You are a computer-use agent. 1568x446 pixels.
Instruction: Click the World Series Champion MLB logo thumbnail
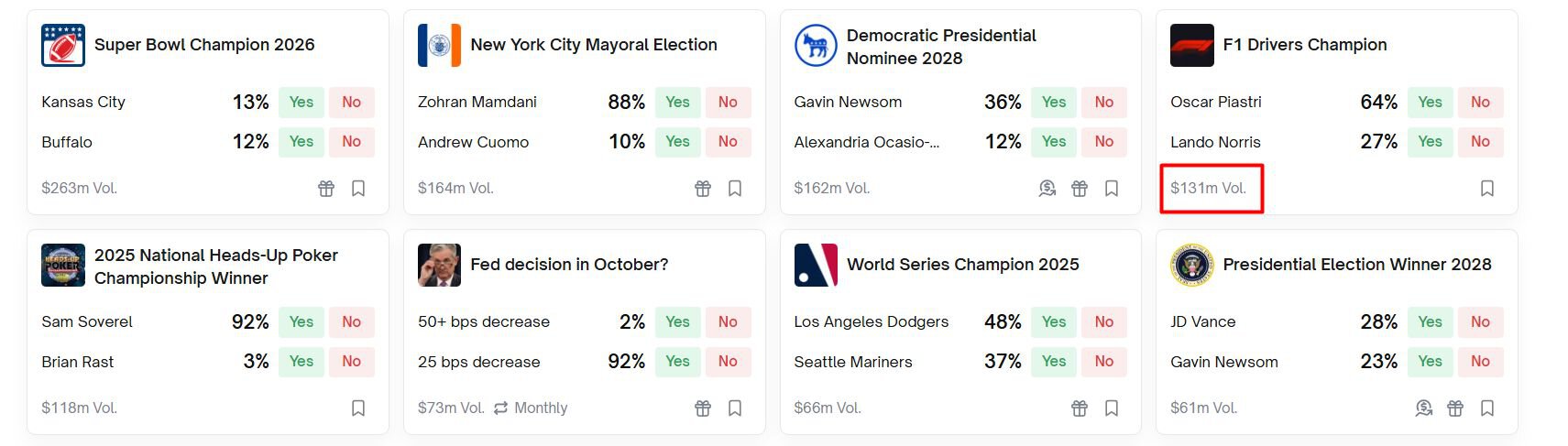pos(816,266)
